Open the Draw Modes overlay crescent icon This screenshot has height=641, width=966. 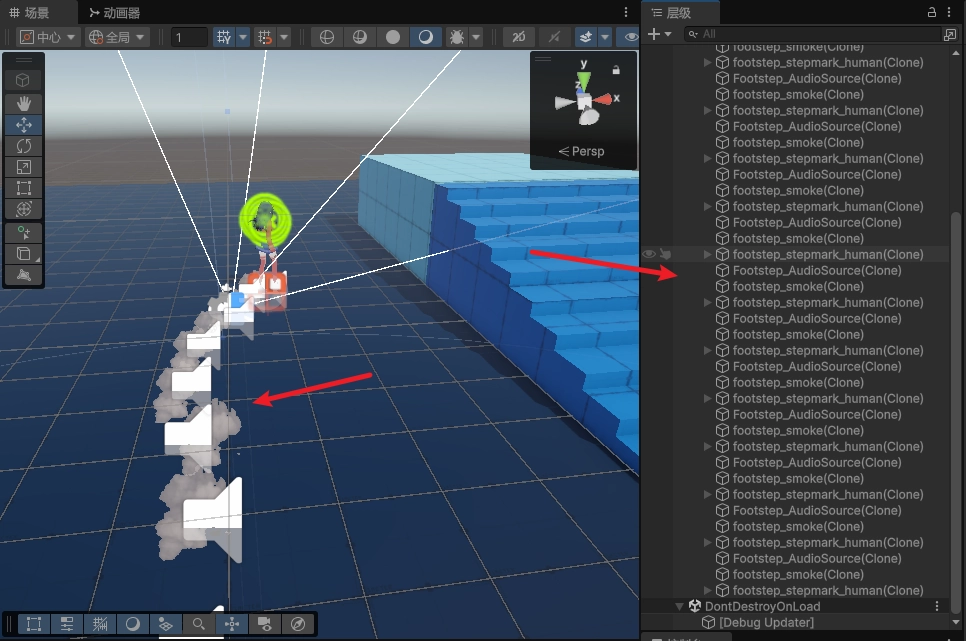coord(132,624)
